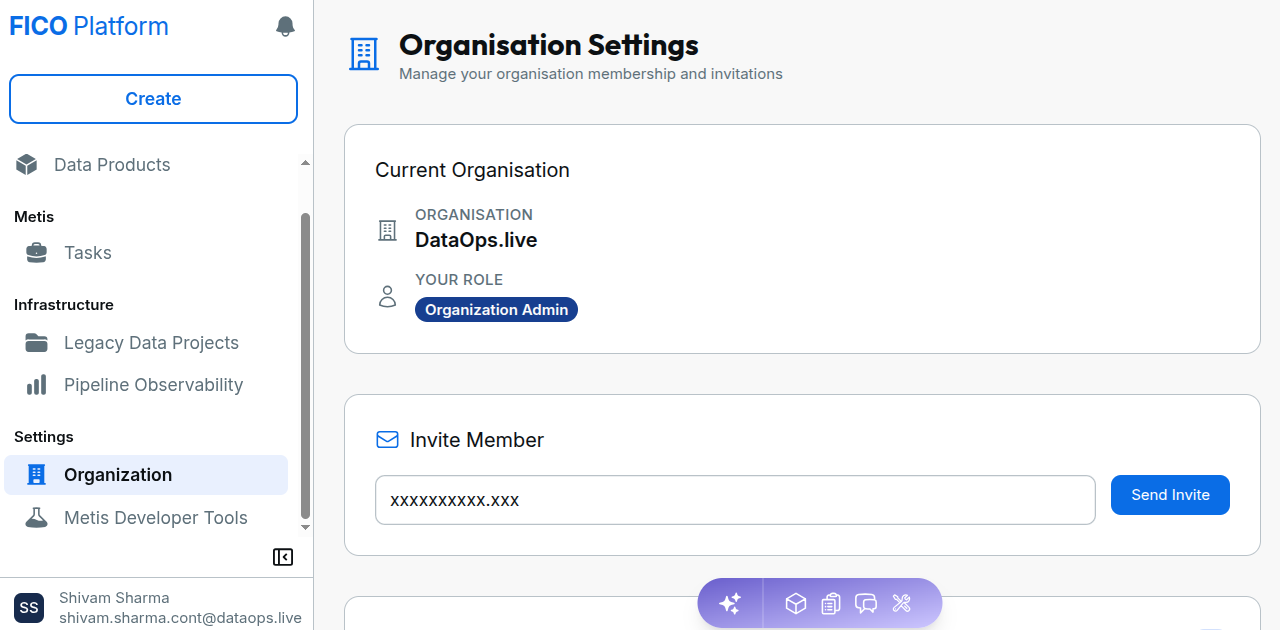Image resolution: width=1280 pixels, height=630 pixels.
Task: Open the chat bubbles icon in floating toolbar
Action: click(x=866, y=603)
